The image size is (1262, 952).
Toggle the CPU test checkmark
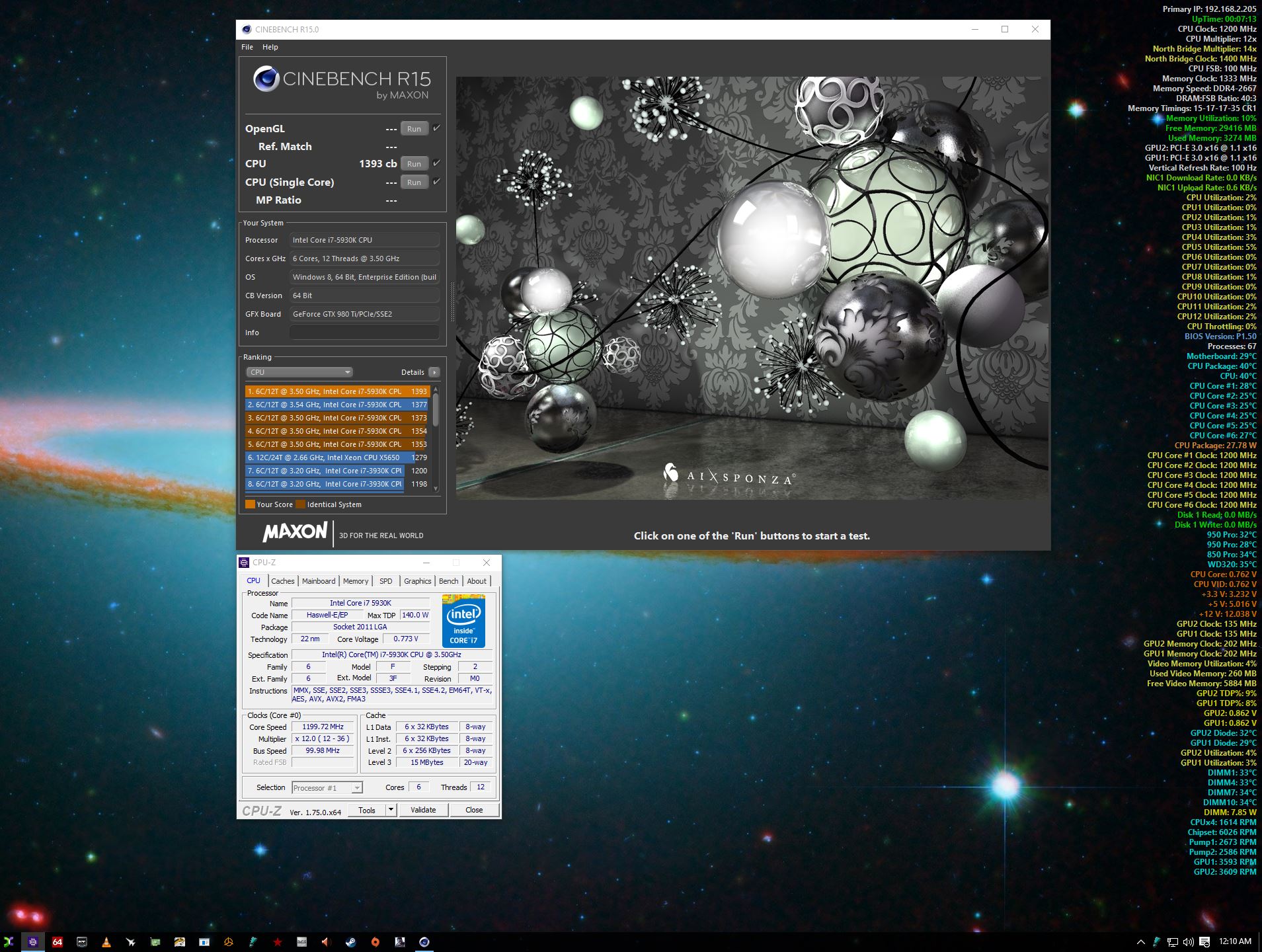click(x=436, y=163)
